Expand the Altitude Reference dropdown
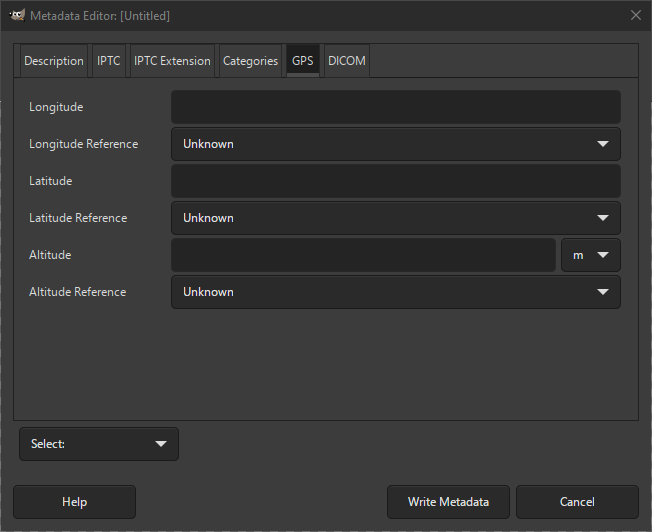This screenshot has width=652, height=532. point(395,292)
